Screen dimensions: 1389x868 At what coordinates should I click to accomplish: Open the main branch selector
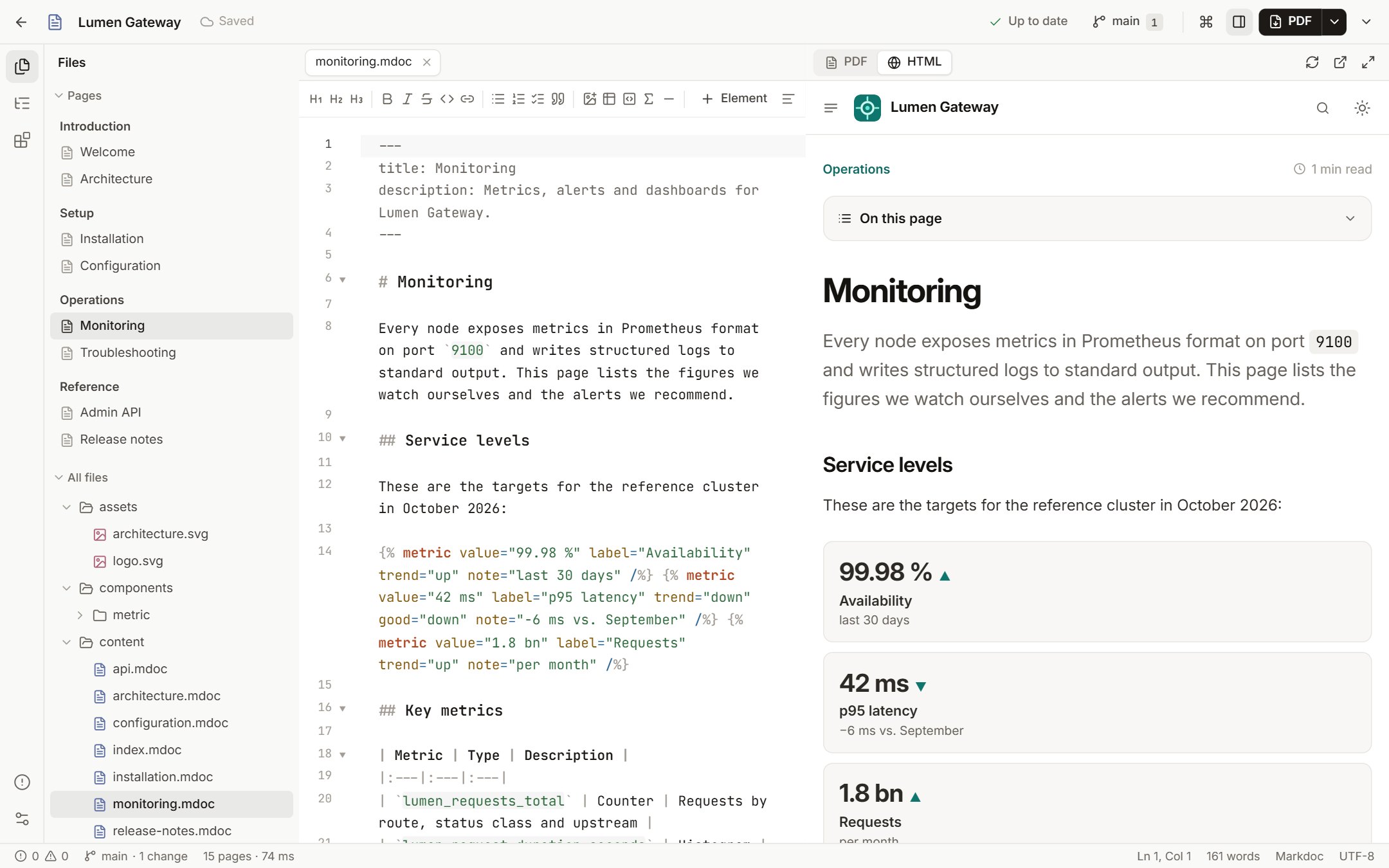pyautogui.click(x=1127, y=22)
